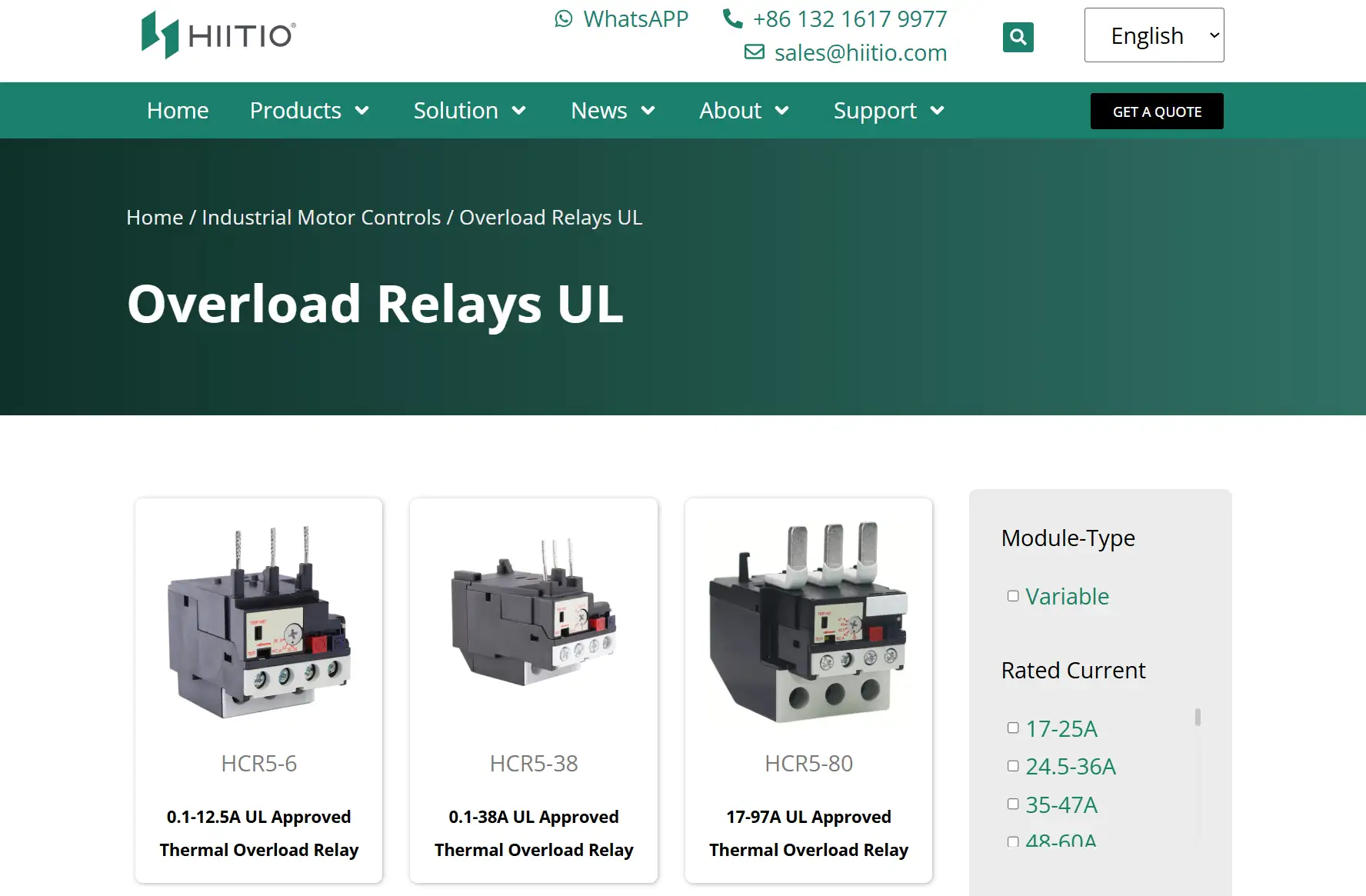Image resolution: width=1366 pixels, height=896 pixels.
Task: Open the Support nav item
Action: point(875,111)
